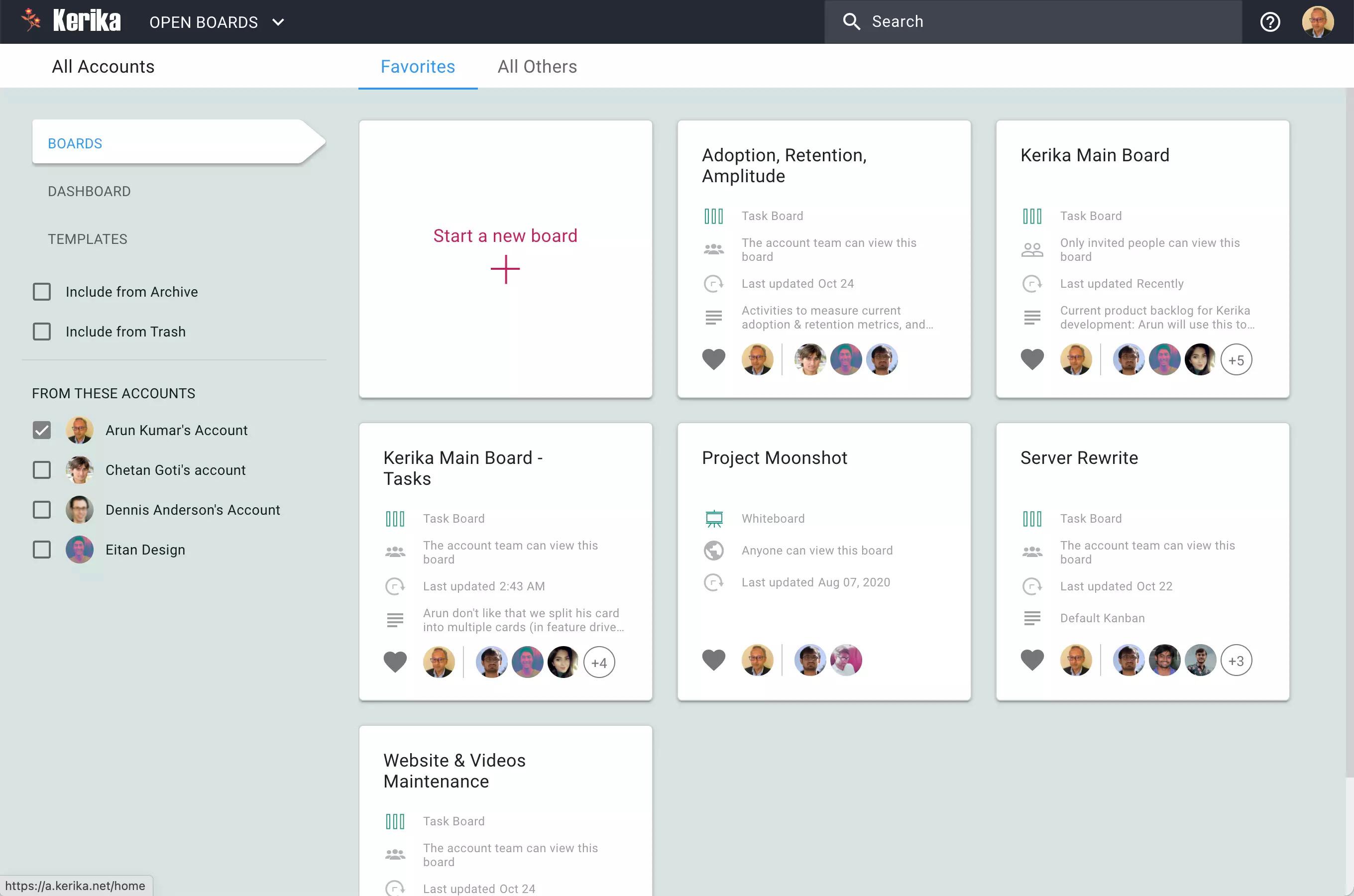Click +3 members badge on Server Rewrite
The width and height of the screenshot is (1354, 896).
click(x=1236, y=661)
